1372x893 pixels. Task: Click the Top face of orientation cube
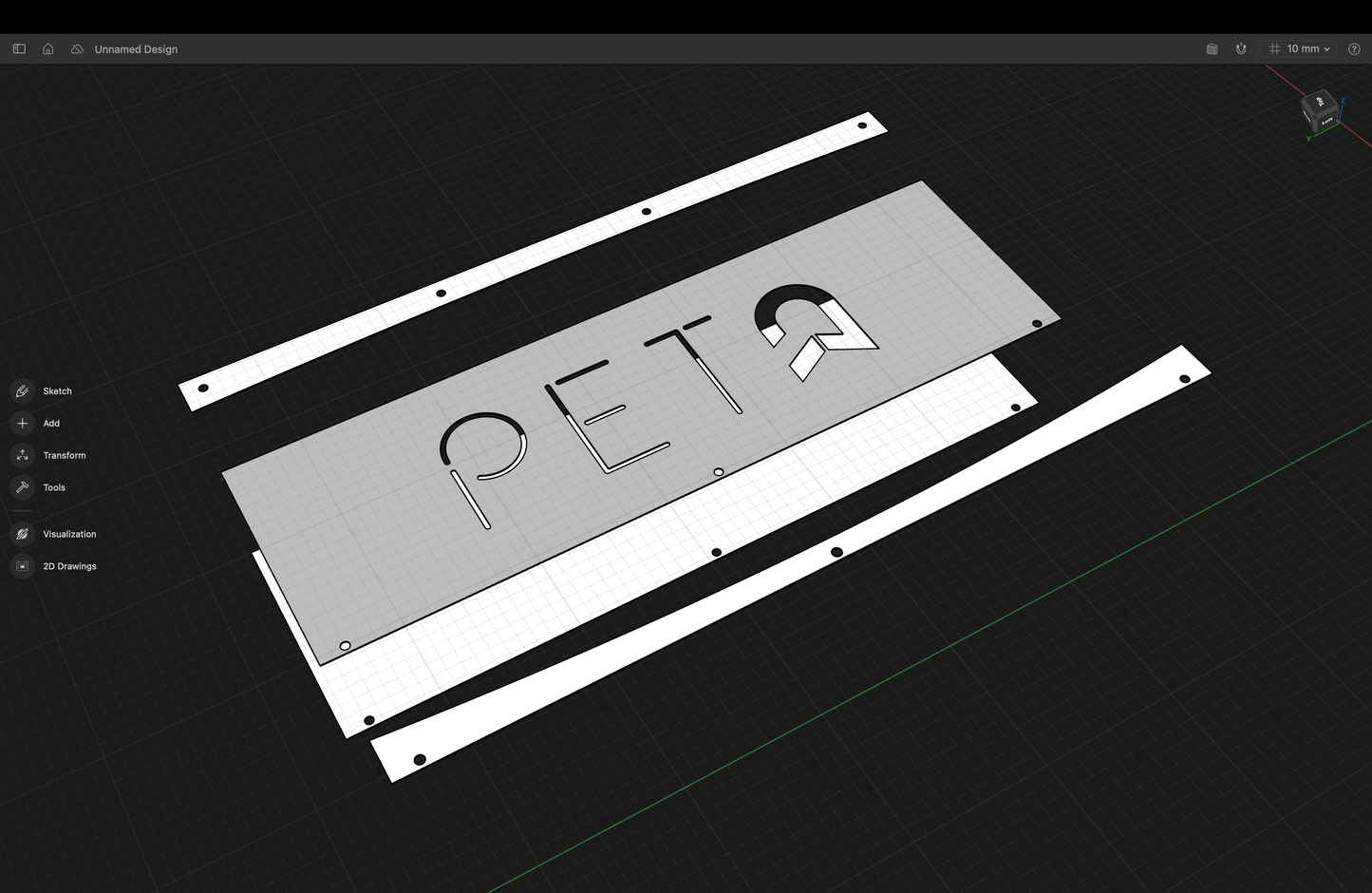click(1319, 101)
